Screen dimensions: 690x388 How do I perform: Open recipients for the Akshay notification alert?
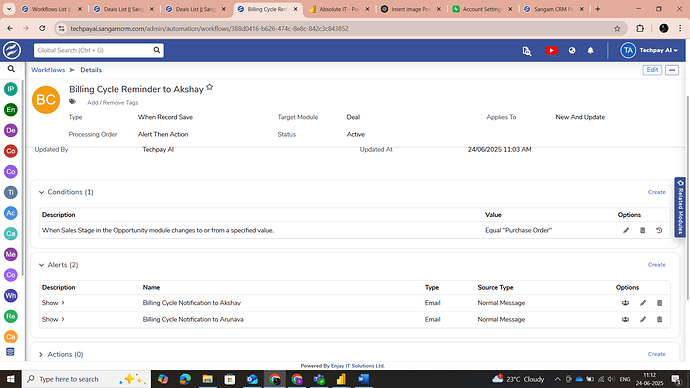pos(625,303)
